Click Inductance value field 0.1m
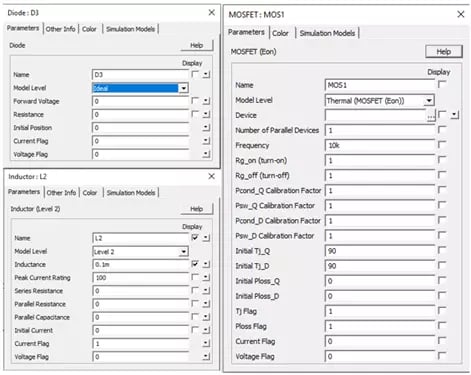Image resolution: width=471 pixels, height=375 pixels. coord(140,264)
